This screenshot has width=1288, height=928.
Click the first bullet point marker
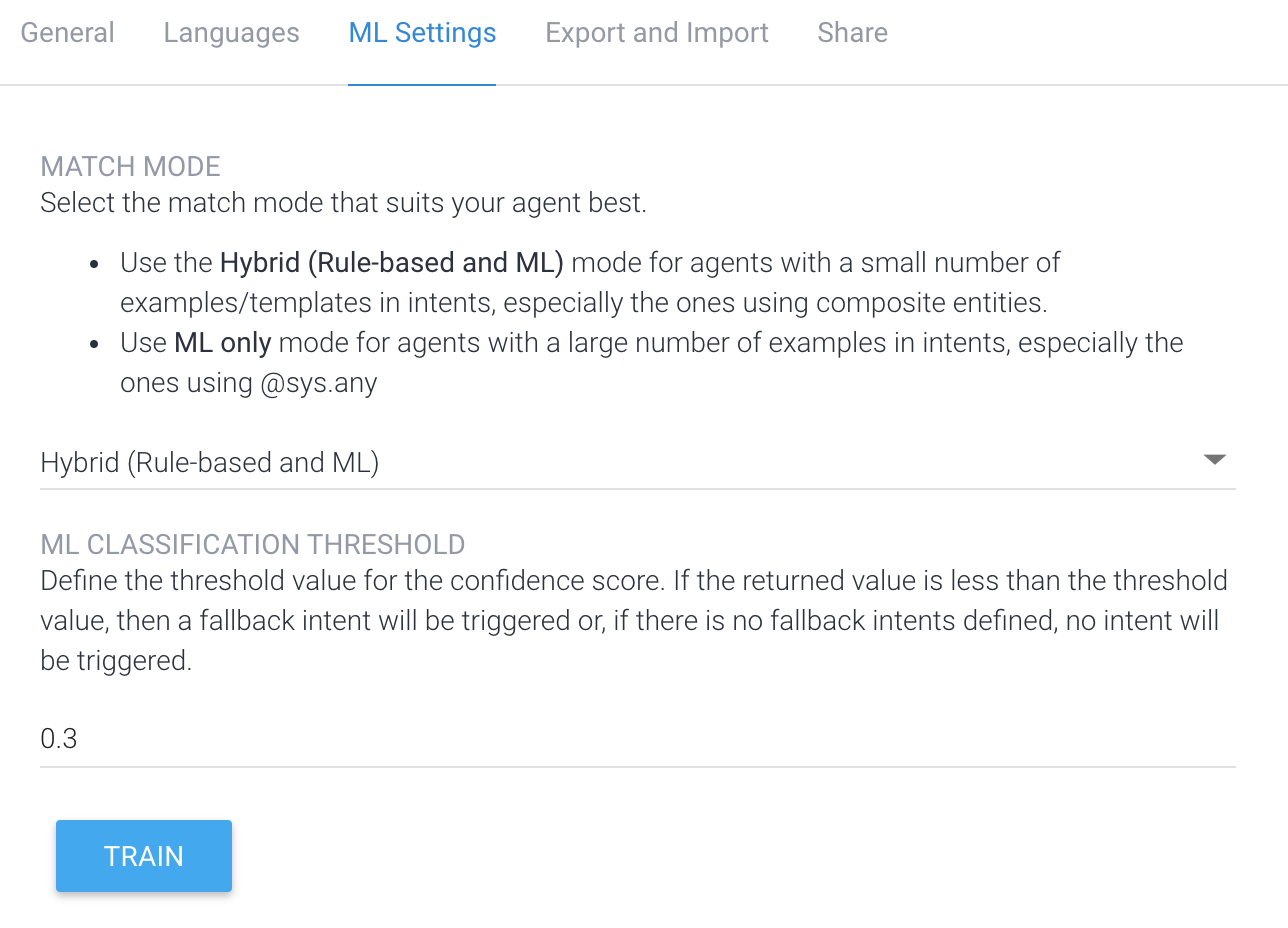(x=94, y=265)
